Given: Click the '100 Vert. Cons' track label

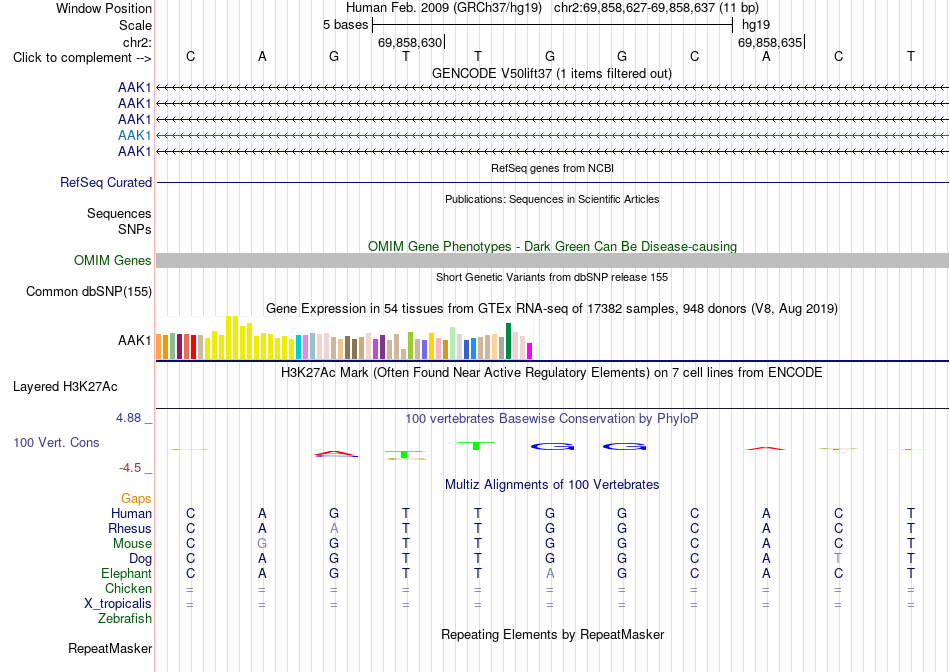Looking at the screenshot, I should 56,442.
